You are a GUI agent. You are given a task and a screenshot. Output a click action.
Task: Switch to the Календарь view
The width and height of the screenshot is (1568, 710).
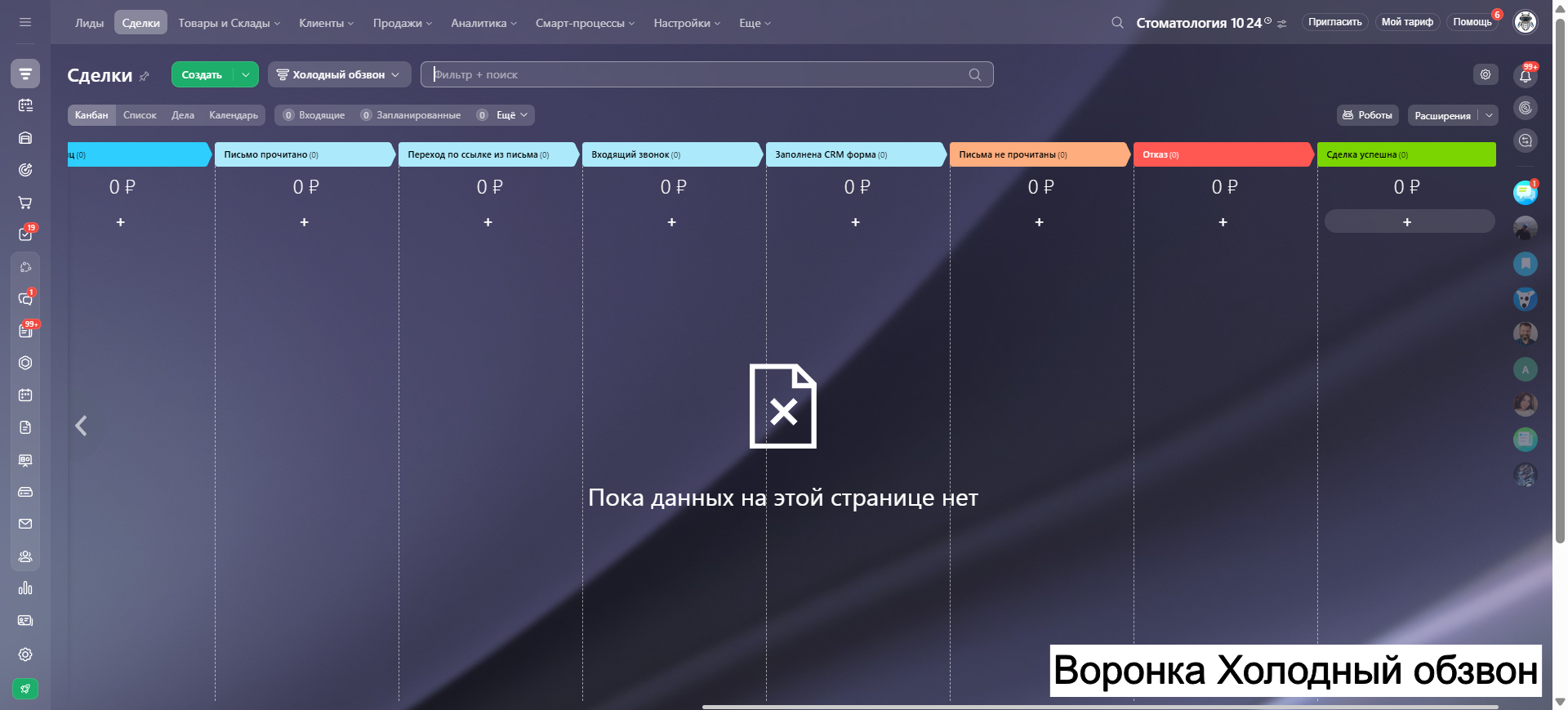coord(234,115)
